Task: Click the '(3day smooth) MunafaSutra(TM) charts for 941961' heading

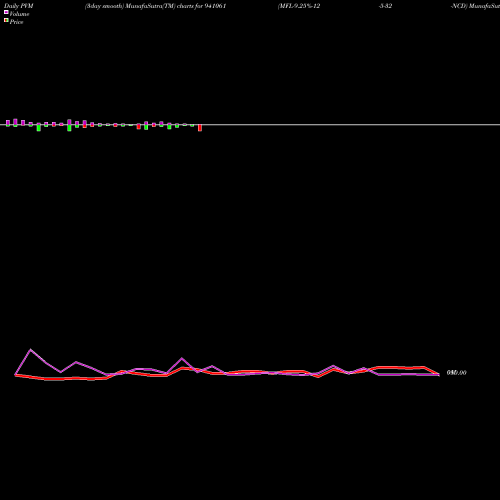Action: coord(156,6)
